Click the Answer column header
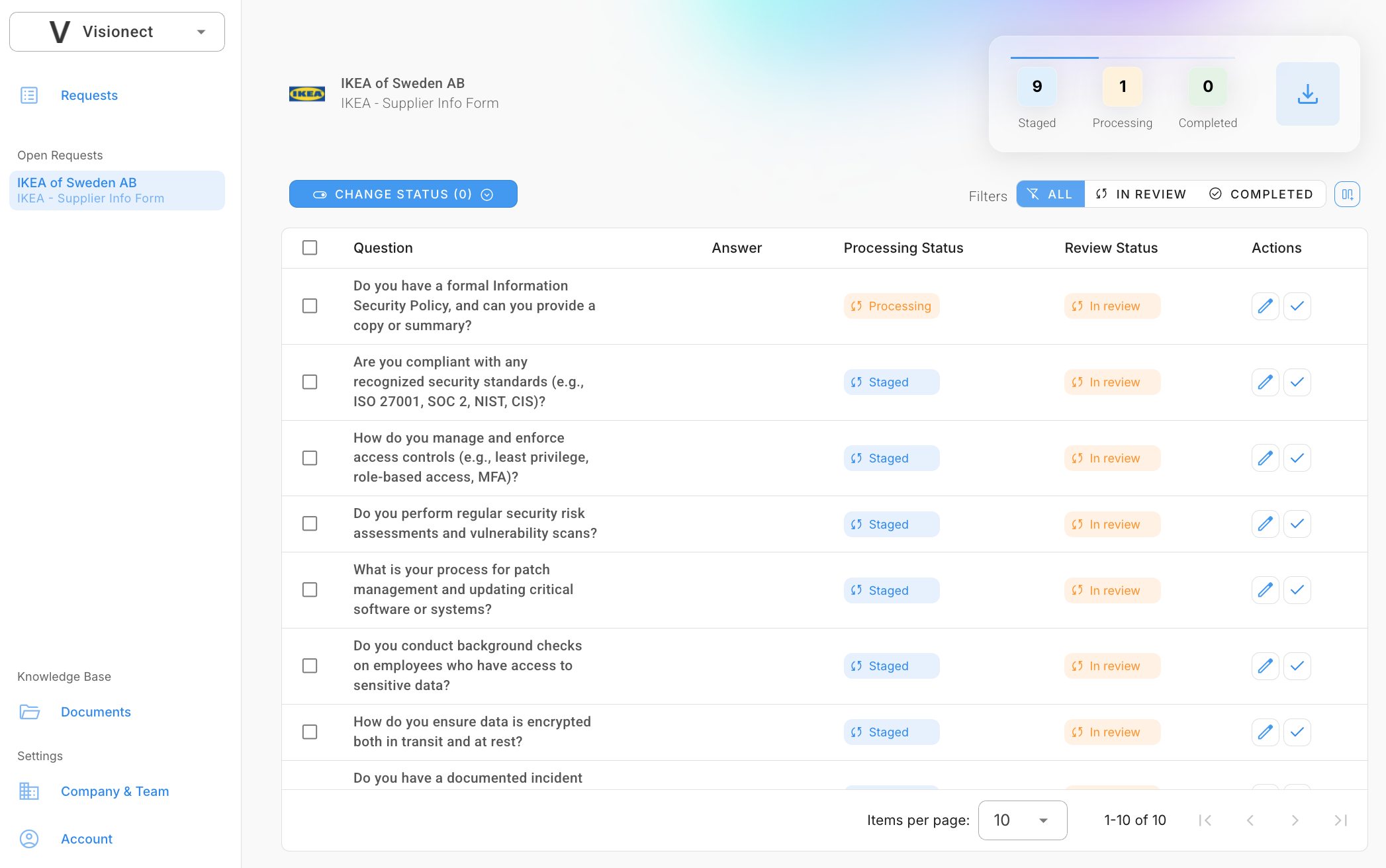The image size is (1386, 868). [x=737, y=248]
